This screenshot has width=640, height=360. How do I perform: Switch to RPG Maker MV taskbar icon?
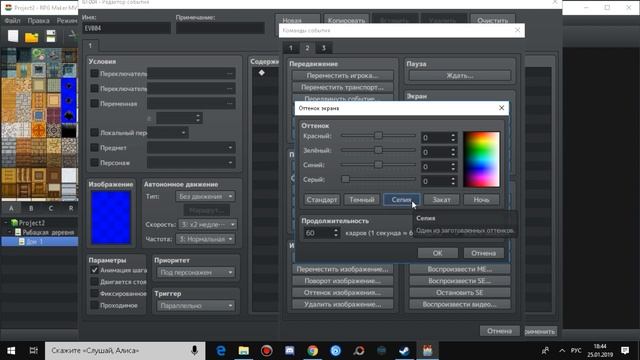(427, 351)
